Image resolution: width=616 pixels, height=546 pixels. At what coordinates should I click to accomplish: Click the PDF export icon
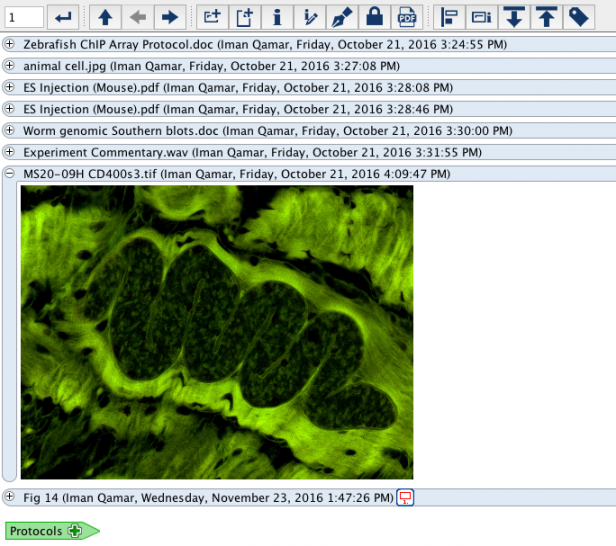click(x=407, y=17)
